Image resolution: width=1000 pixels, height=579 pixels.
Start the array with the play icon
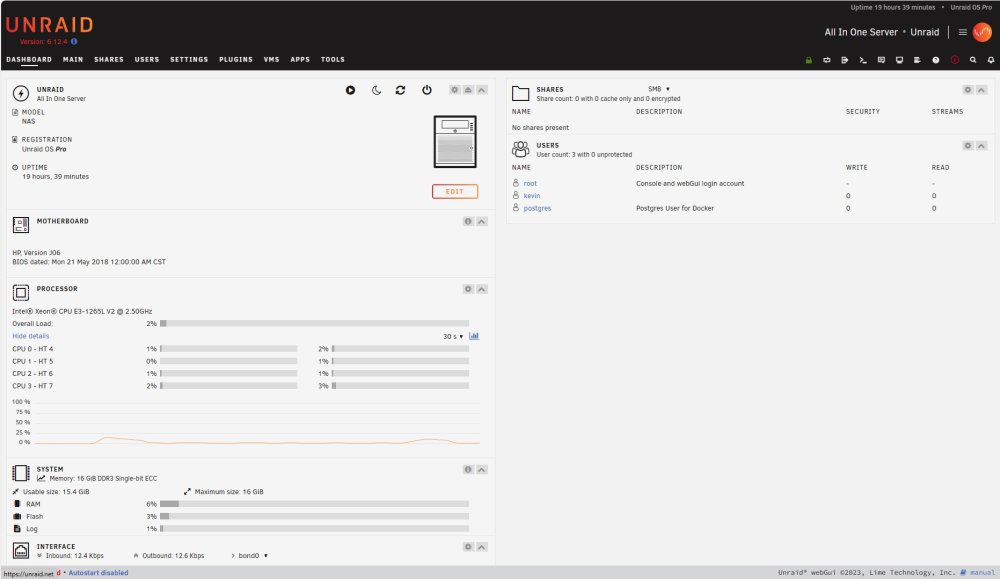[x=350, y=90]
